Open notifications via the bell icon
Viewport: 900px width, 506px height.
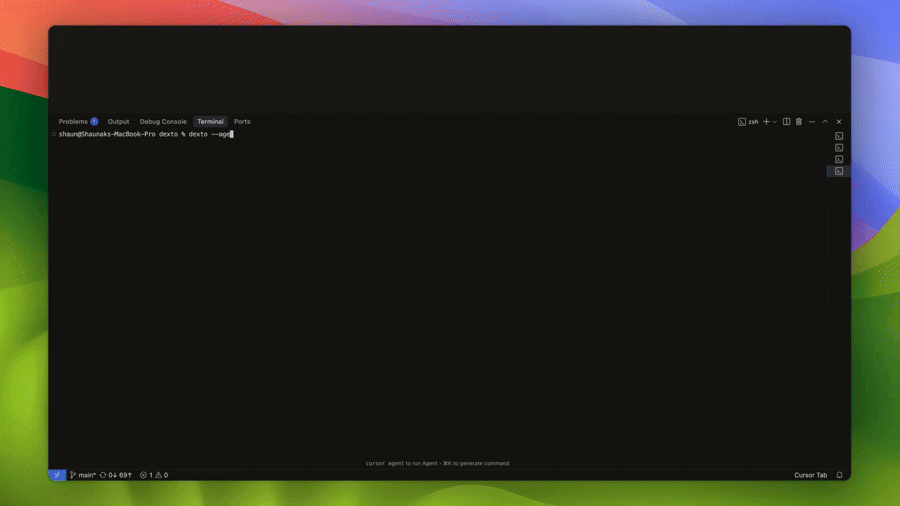pos(839,475)
